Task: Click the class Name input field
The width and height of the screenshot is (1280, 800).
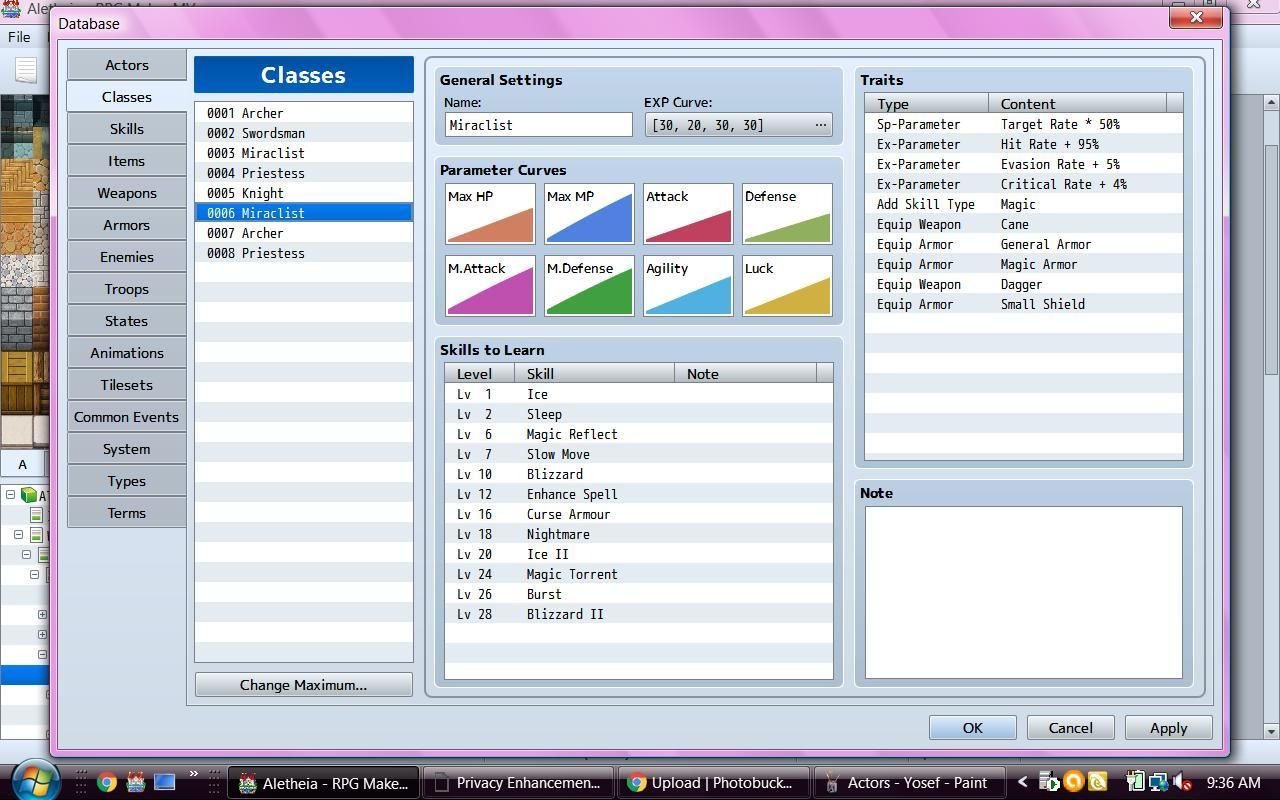Action: 538,125
